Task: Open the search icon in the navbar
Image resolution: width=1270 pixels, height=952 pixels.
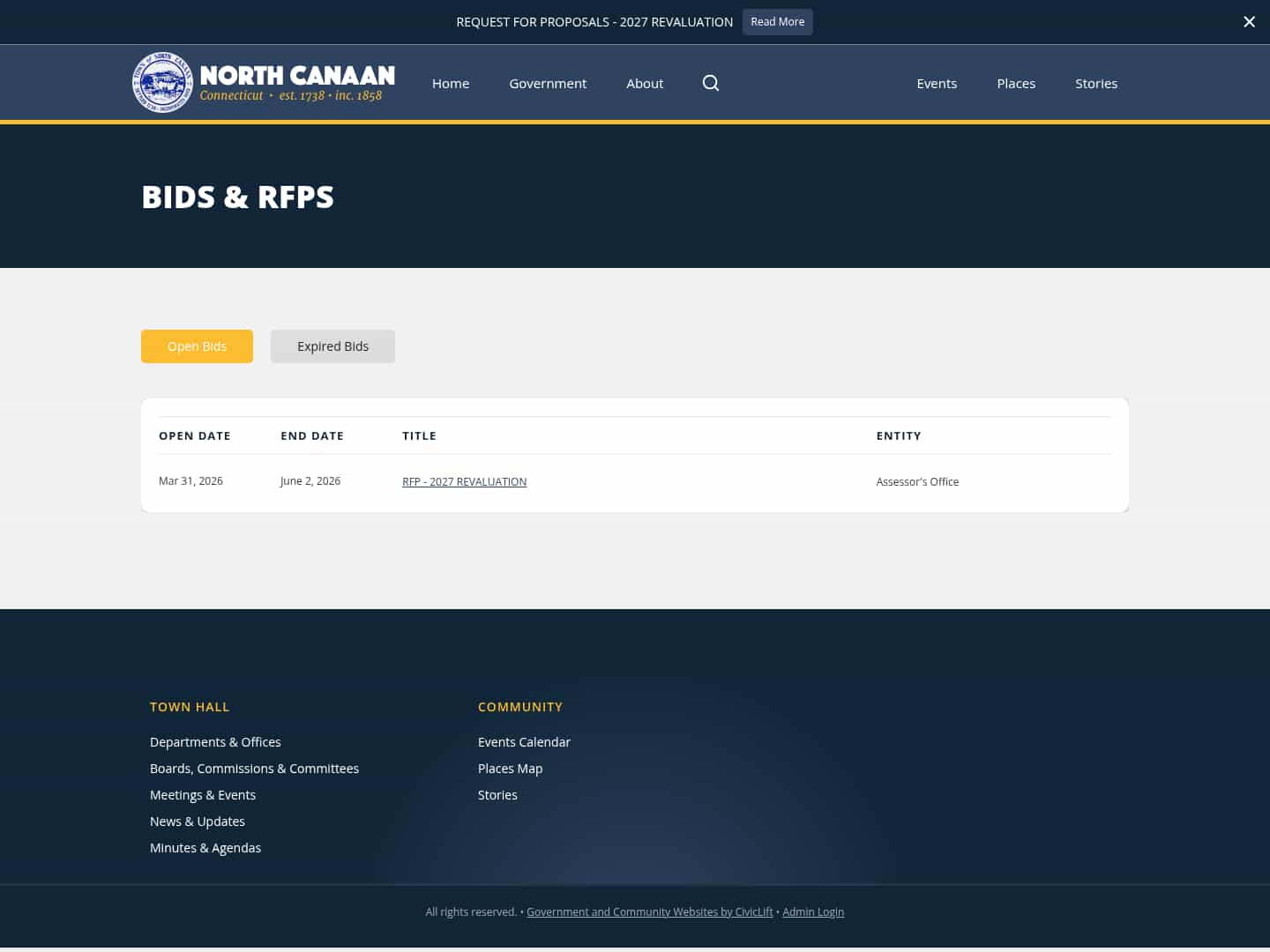Action: 711,83
